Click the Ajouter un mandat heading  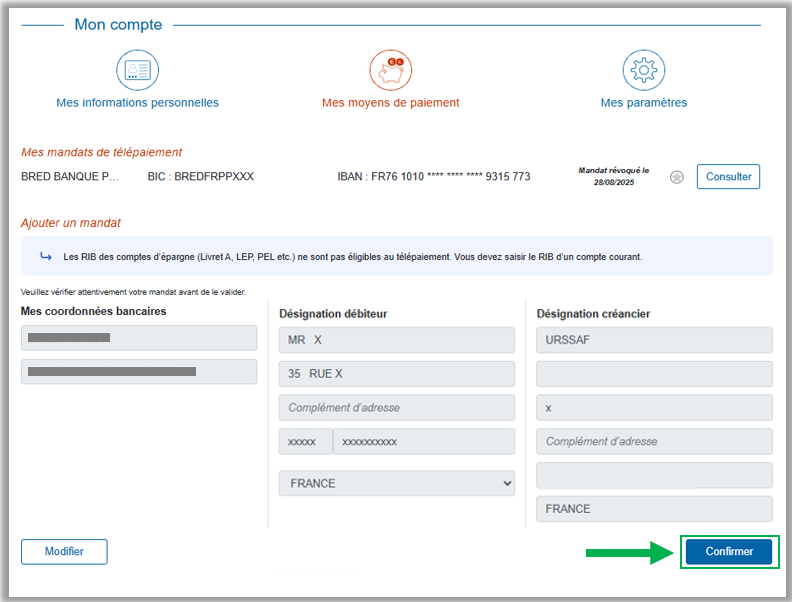pos(71,223)
